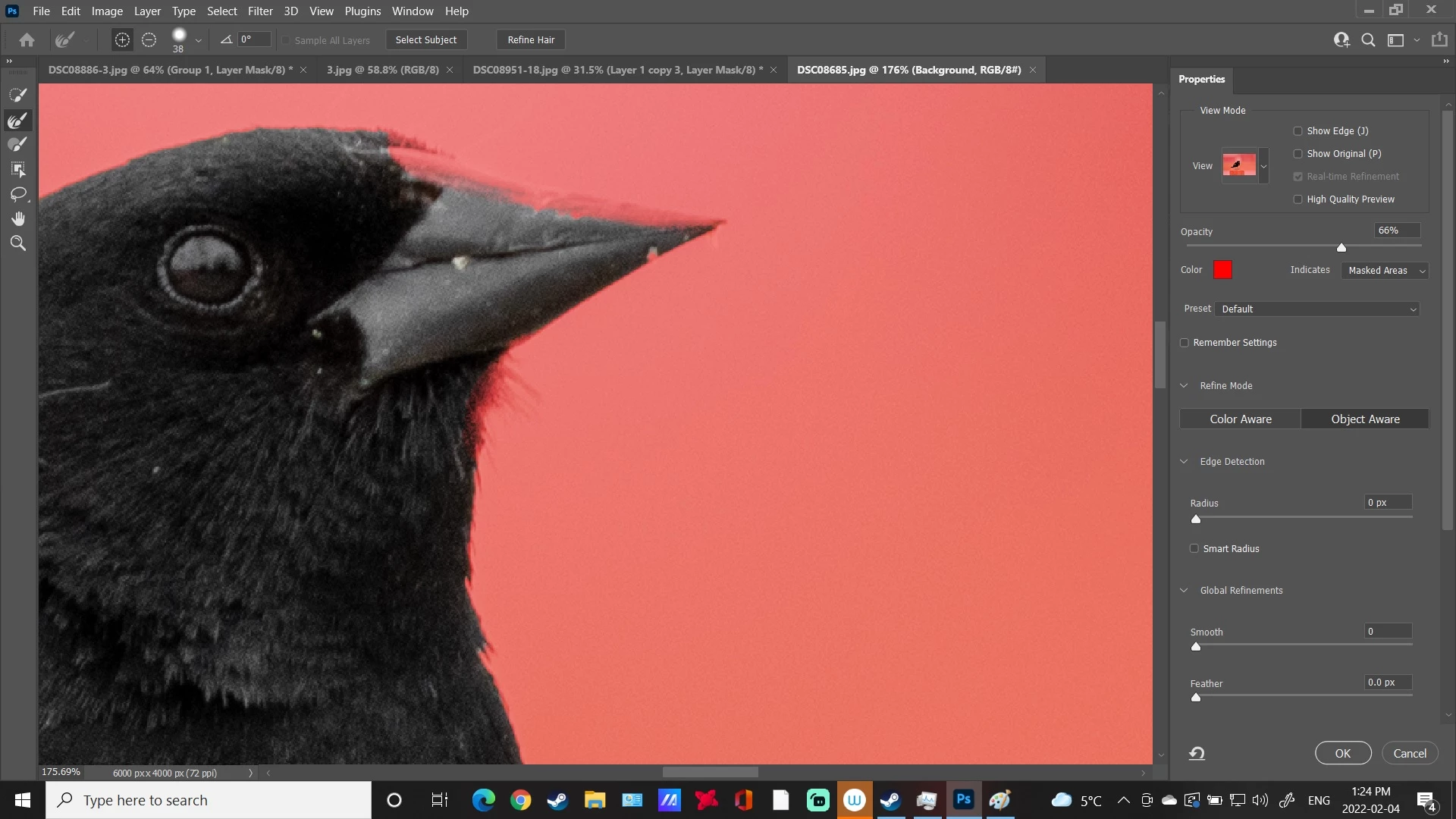Select the Zoom tool
1456x819 pixels.
(17, 243)
